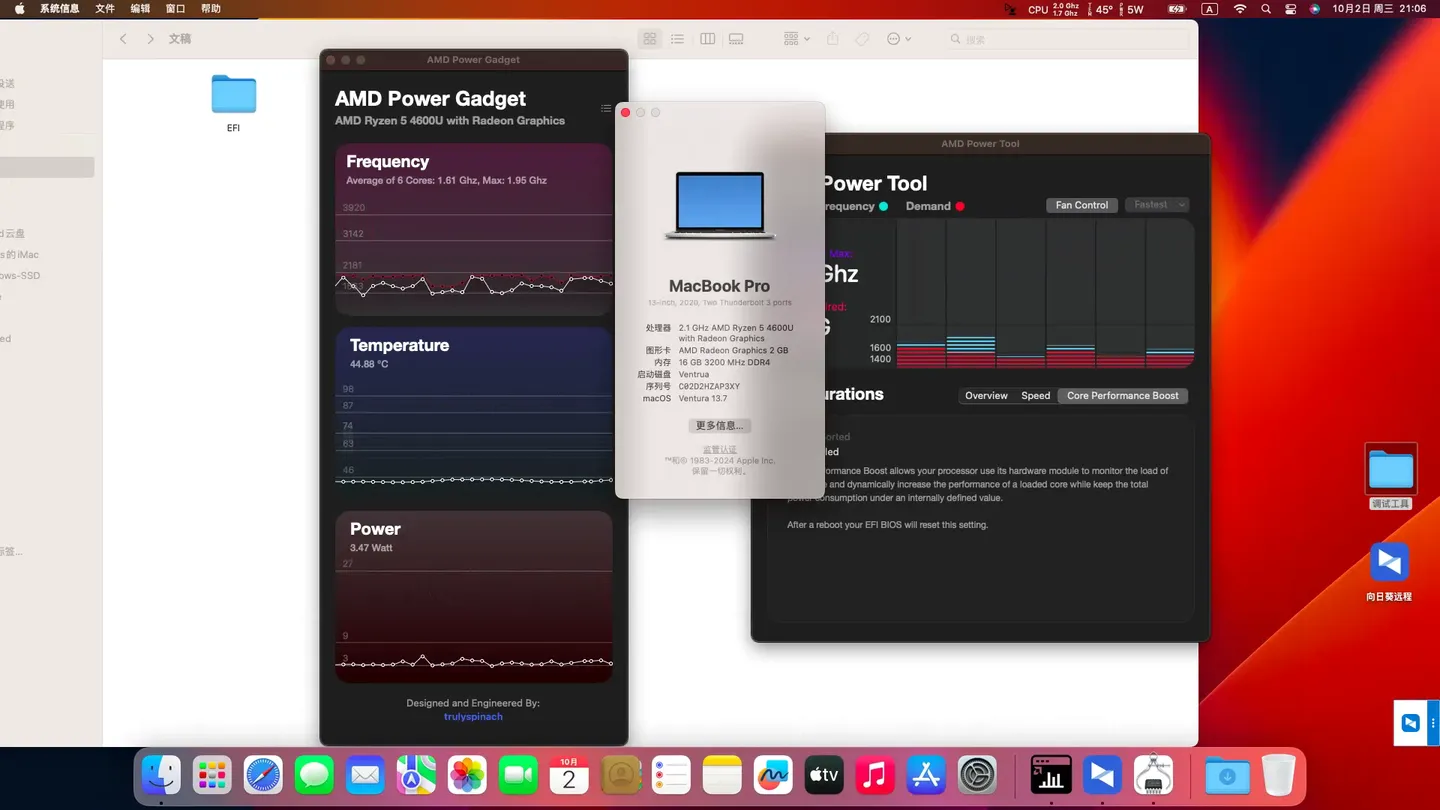Image resolution: width=1440 pixels, height=810 pixels.
Task: Open Spotlight search in menu bar
Action: pyautogui.click(x=1266, y=9)
